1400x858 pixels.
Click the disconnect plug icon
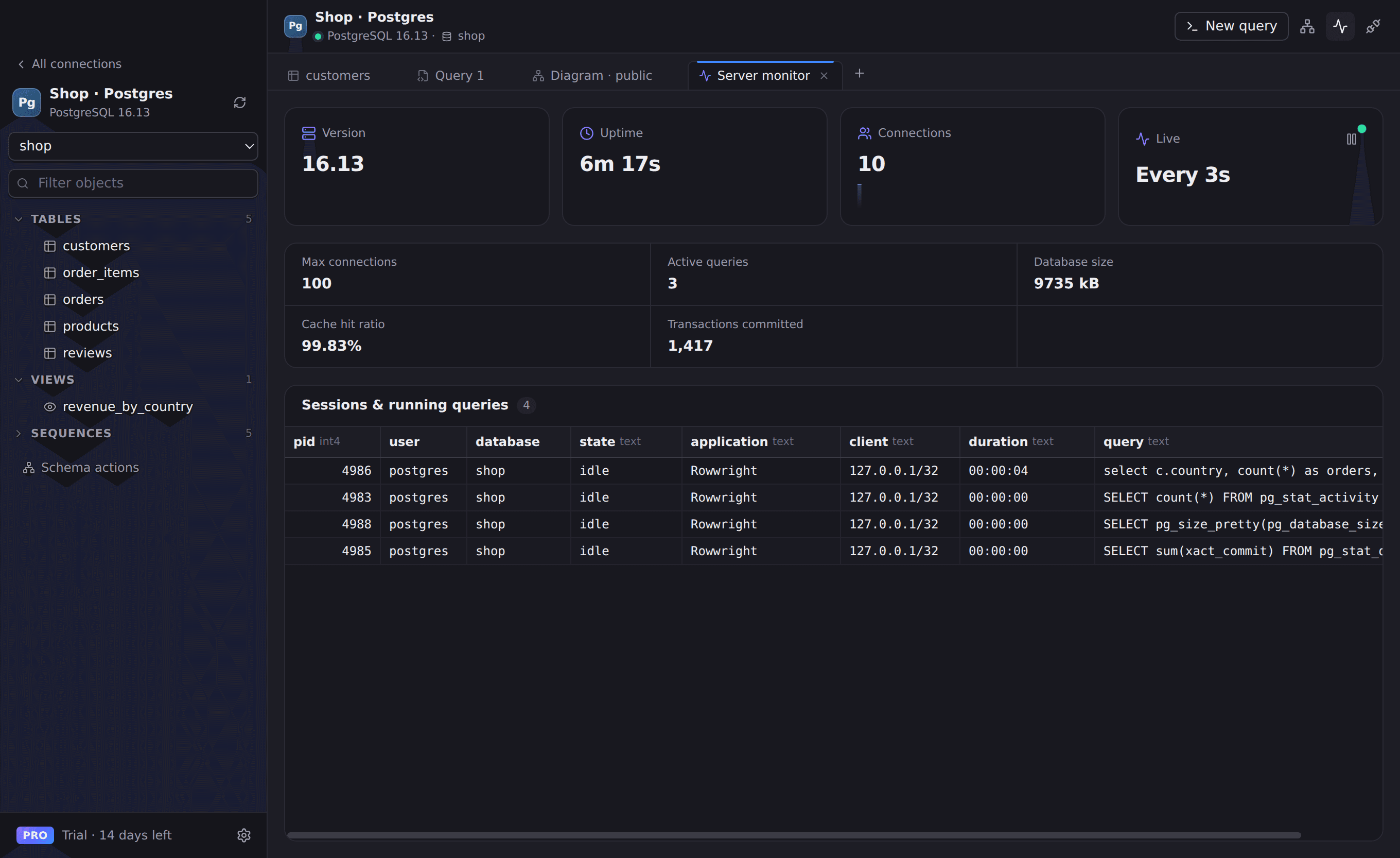point(1373,26)
